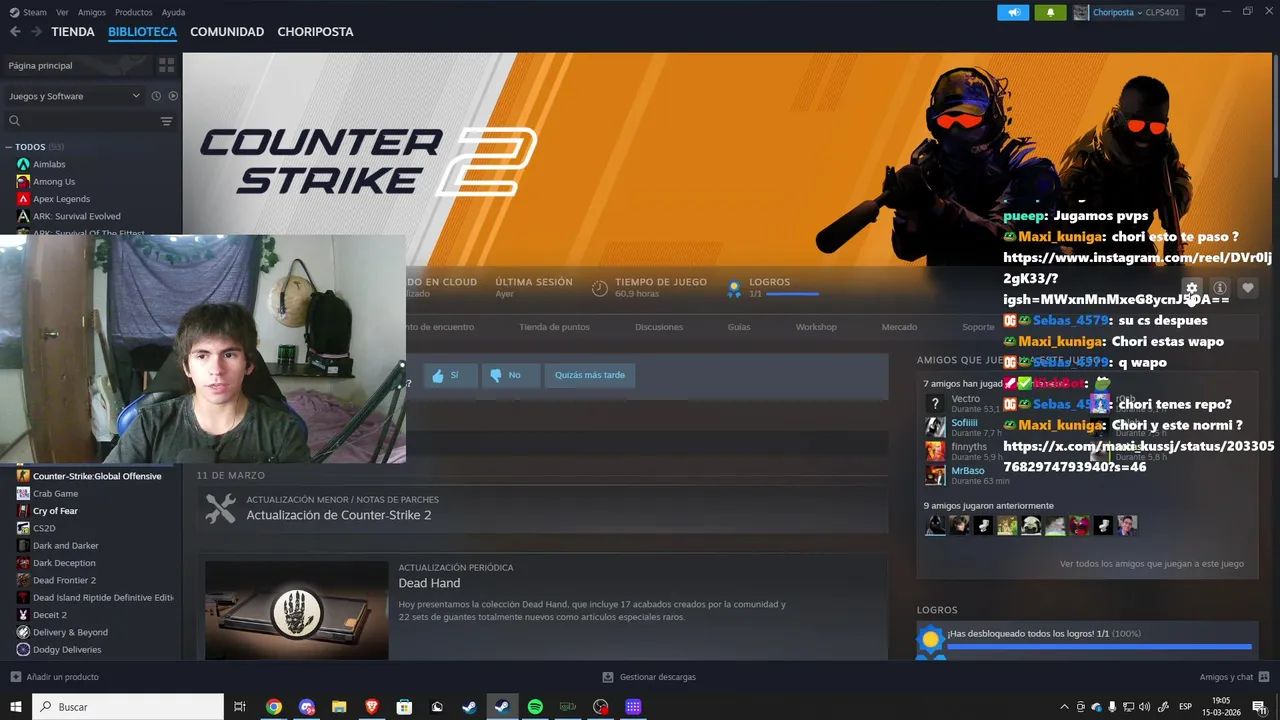
Task: Click Windows taskbar Buscar search box
Action: (128, 707)
